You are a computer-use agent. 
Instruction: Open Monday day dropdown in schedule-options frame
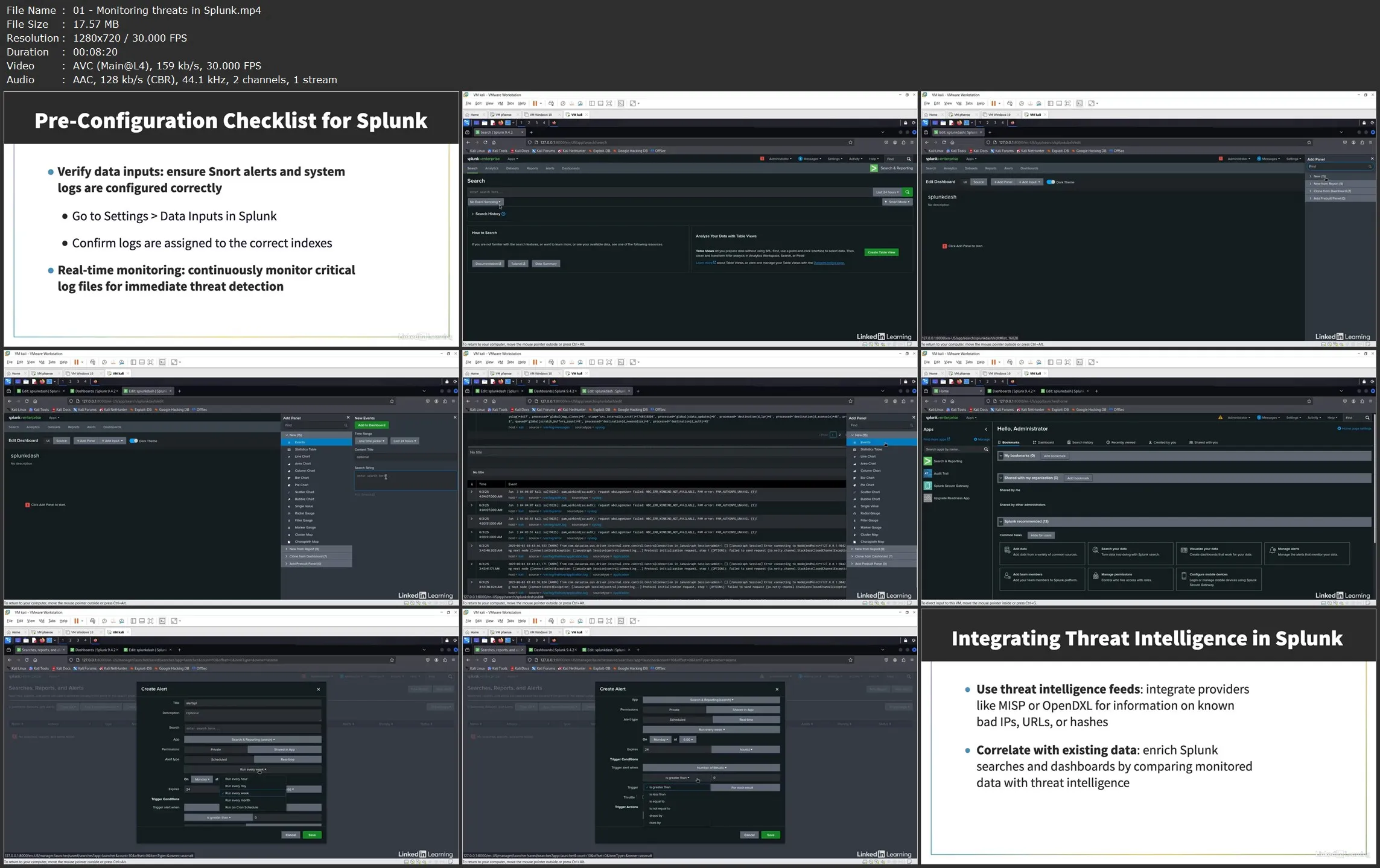(202, 779)
